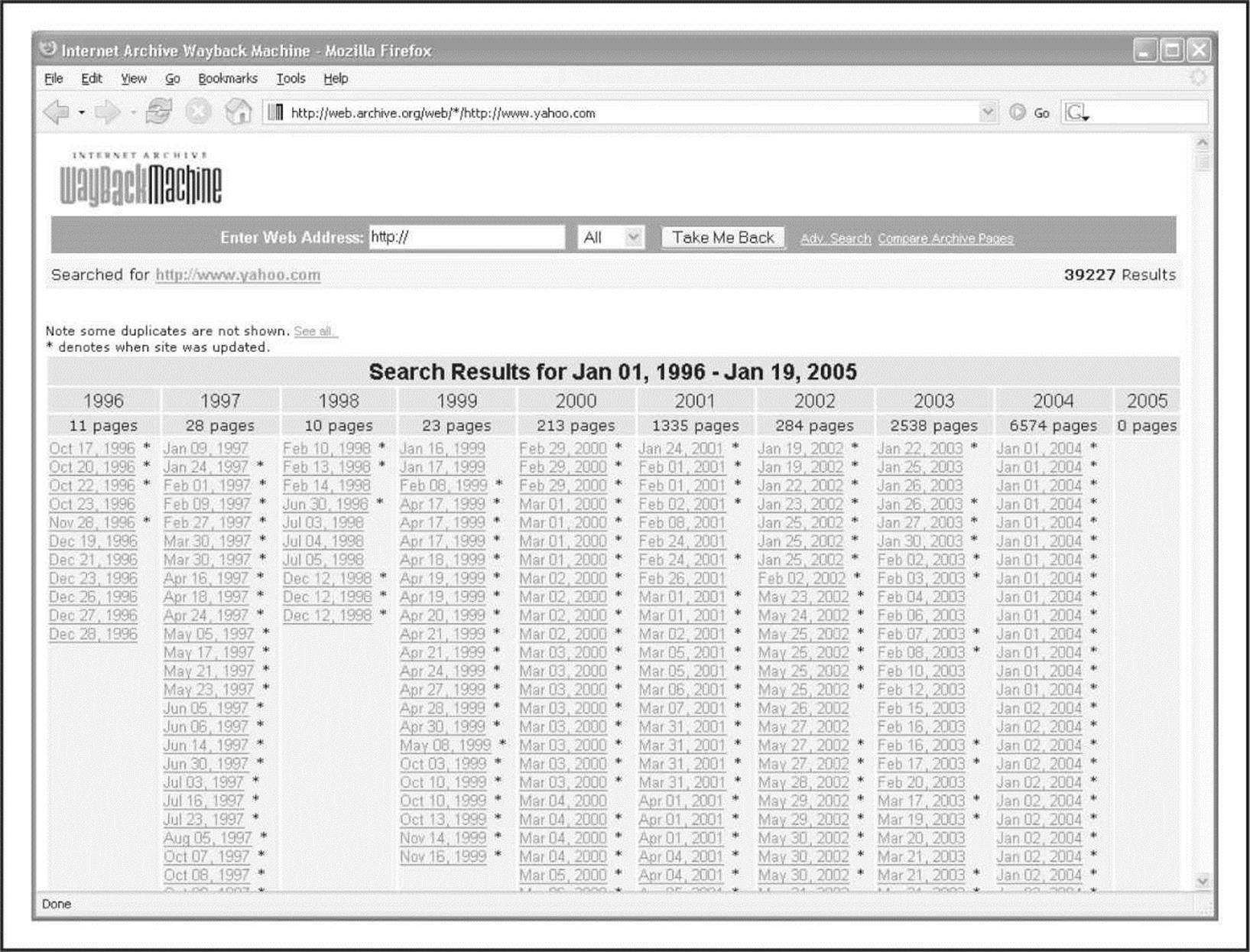The image size is (1250, 952).
Task: Click the "Done" status bar text
Action: pyautogui.click(x=57, y=904)
